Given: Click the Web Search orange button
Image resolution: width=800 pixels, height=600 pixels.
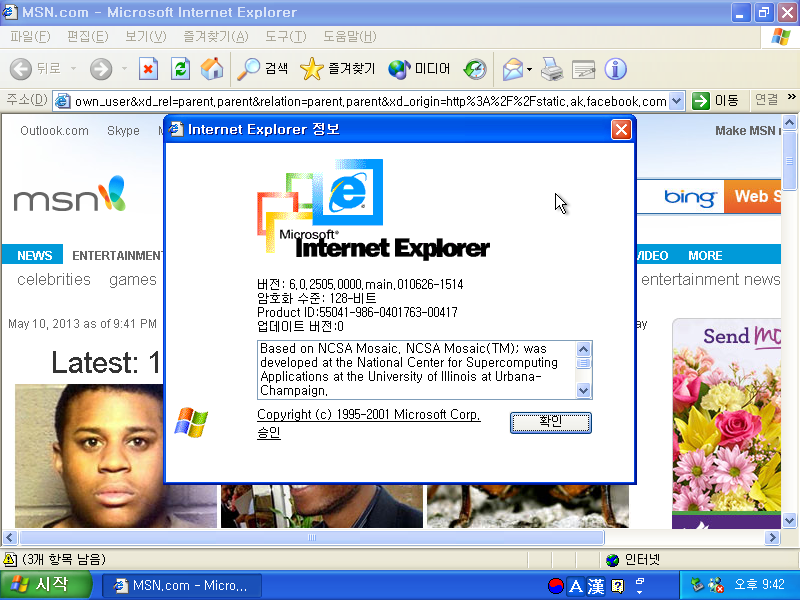Looking at the screenshot, I should click(x=752, y=196).
